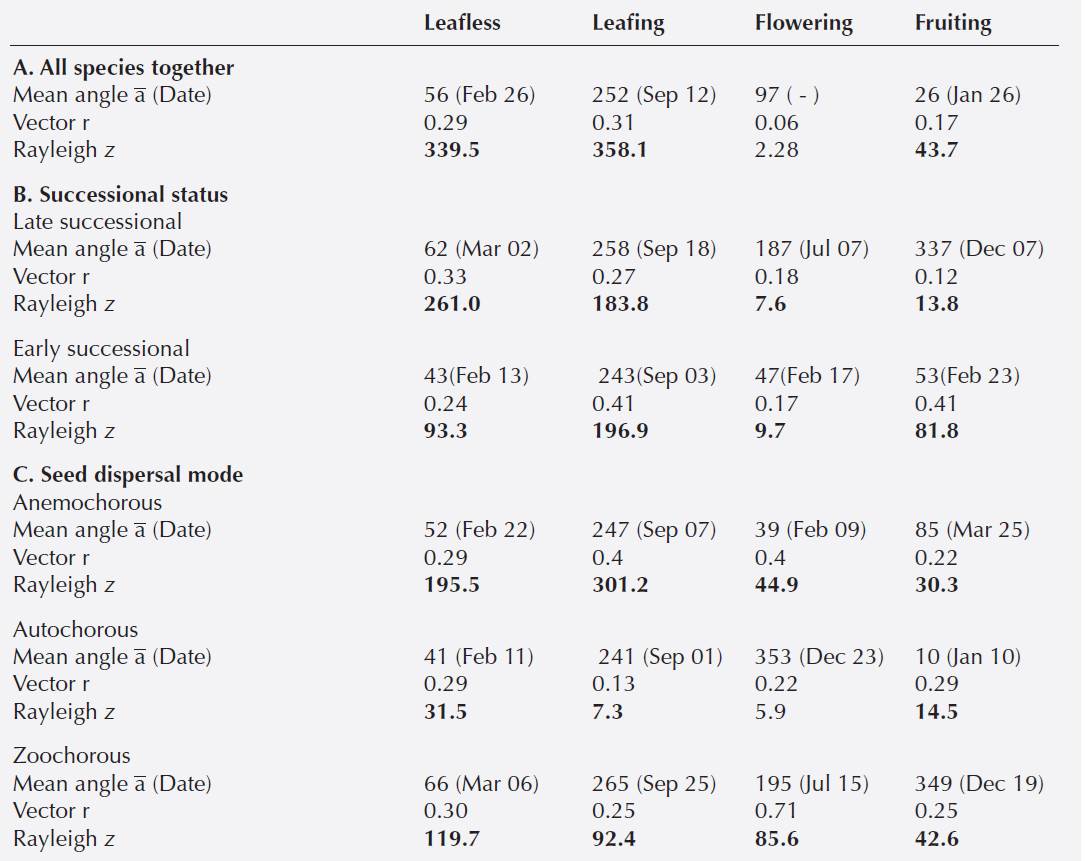Click the bold Rayleigh z value 339.5
The width and height of the screenshot is (1085, 861).
click(451, 150)
